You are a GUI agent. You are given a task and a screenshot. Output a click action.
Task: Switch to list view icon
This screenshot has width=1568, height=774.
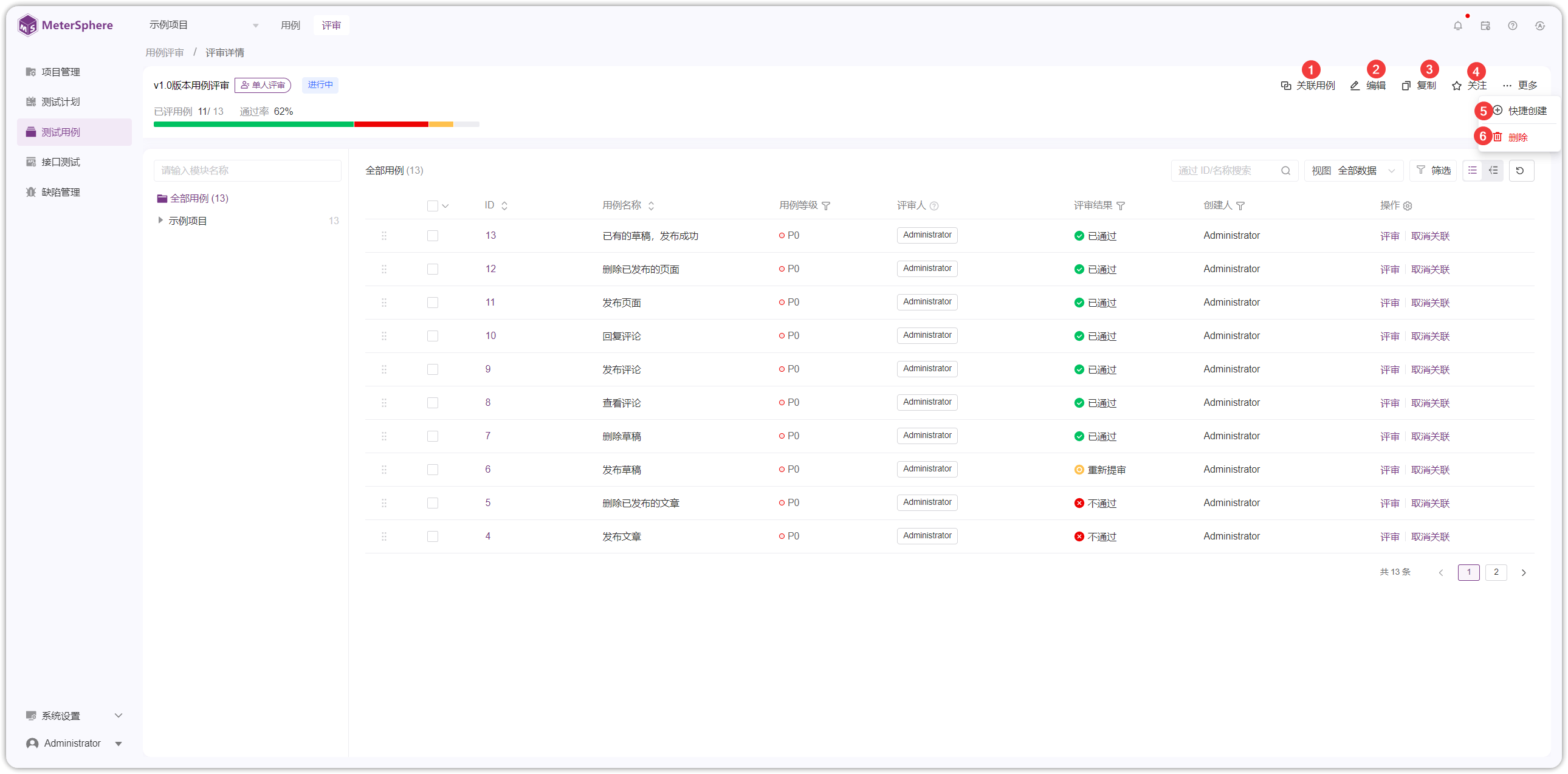(1473, 170)
